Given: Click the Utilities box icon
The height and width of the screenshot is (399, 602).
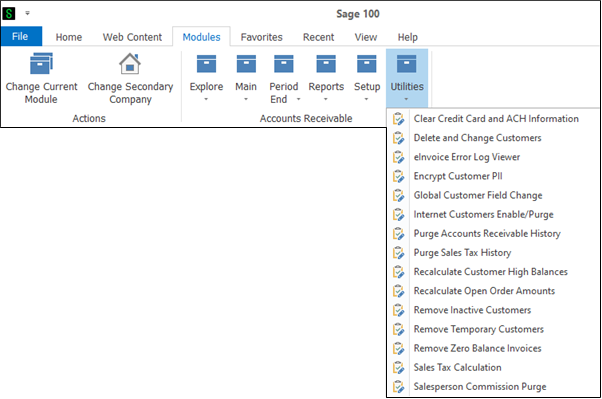Looking at the screenshot, I should click(x=407, y=64).
